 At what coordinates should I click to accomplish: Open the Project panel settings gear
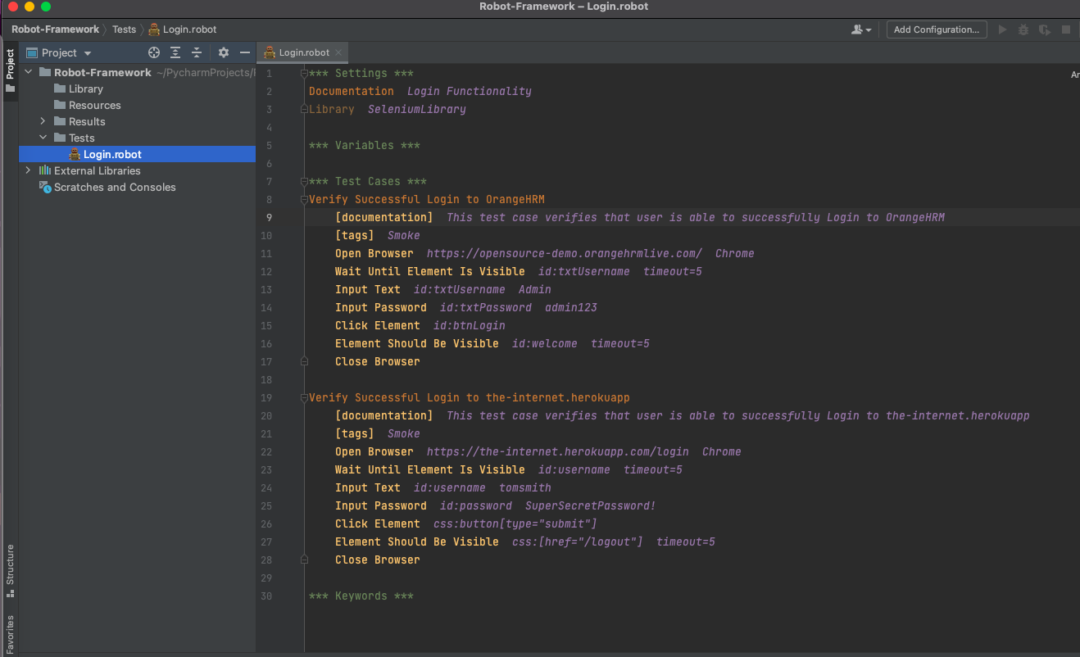(222, 52)
